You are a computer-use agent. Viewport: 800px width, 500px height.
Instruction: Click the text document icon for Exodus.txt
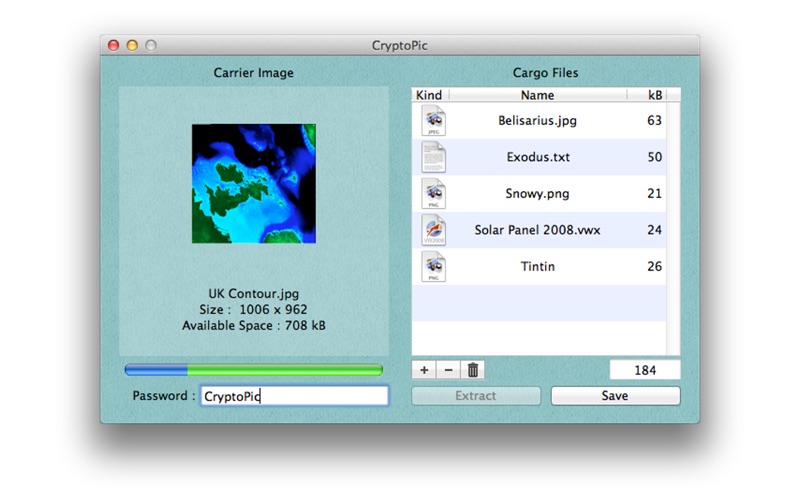point(434,157)
